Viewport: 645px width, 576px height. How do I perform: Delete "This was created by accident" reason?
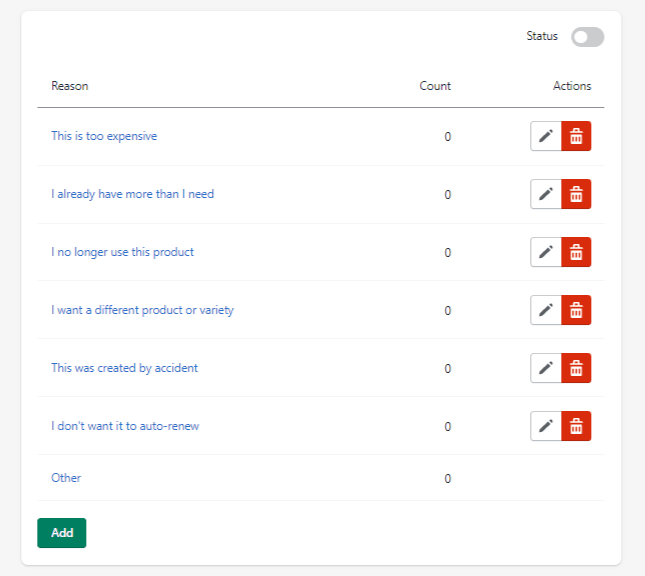576,368
